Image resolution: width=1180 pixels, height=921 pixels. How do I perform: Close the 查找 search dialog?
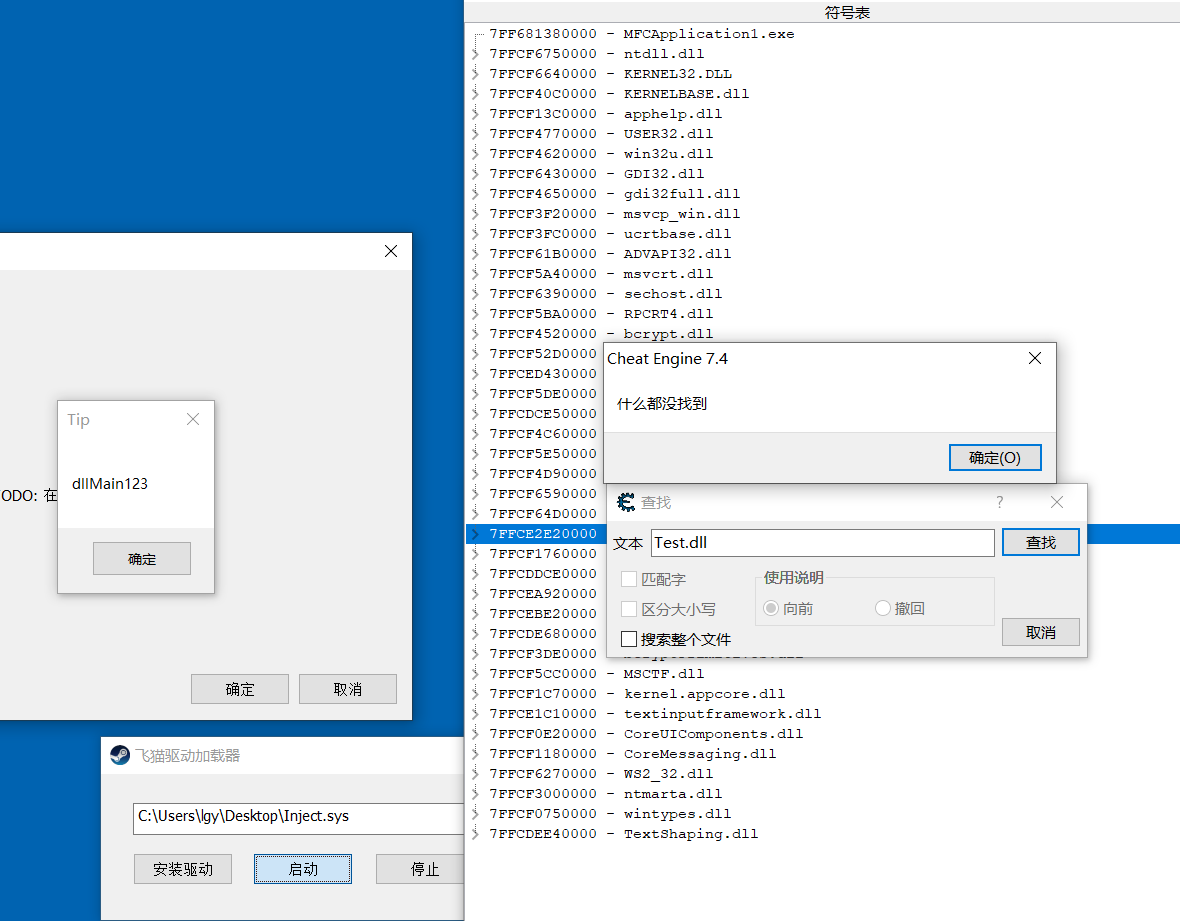tap(1057, 502)
